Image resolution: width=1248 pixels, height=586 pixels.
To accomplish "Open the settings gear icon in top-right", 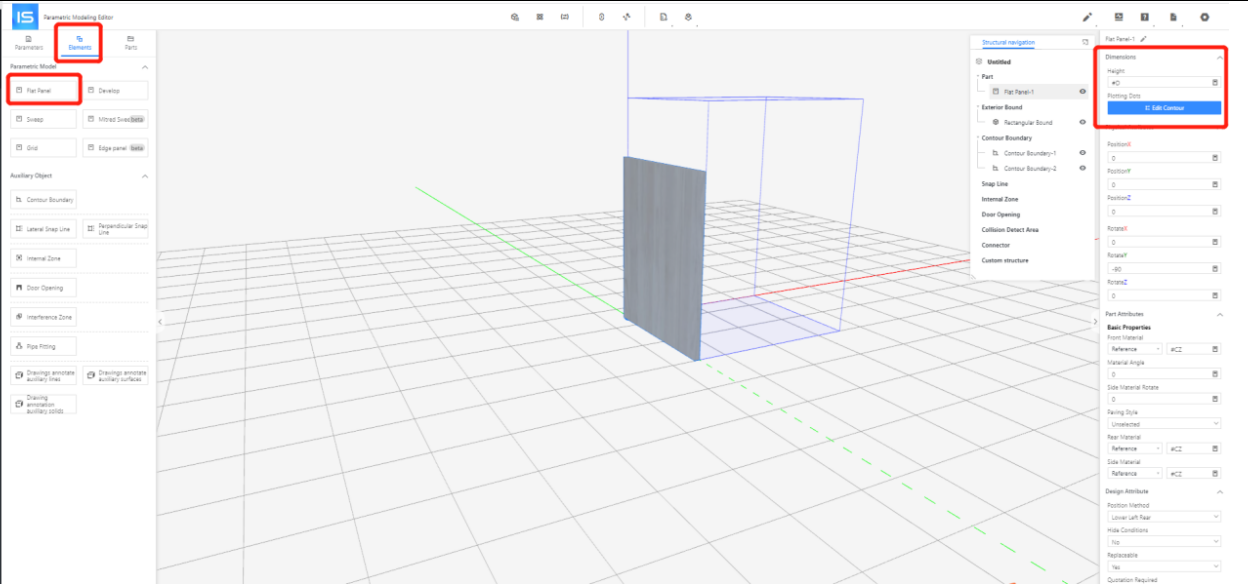I will click(1204, 17).
